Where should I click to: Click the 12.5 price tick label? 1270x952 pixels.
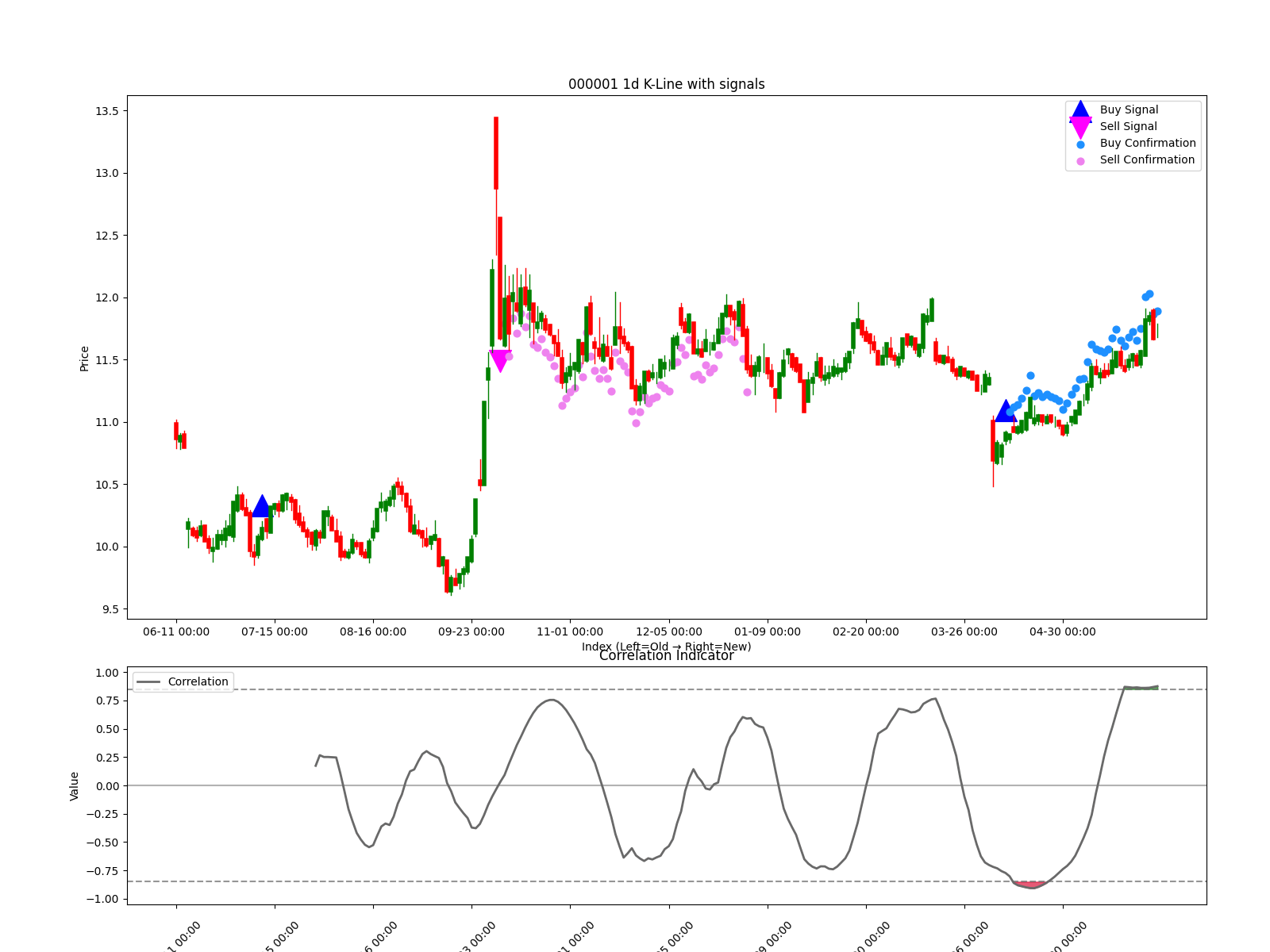[x=106, y=236]
